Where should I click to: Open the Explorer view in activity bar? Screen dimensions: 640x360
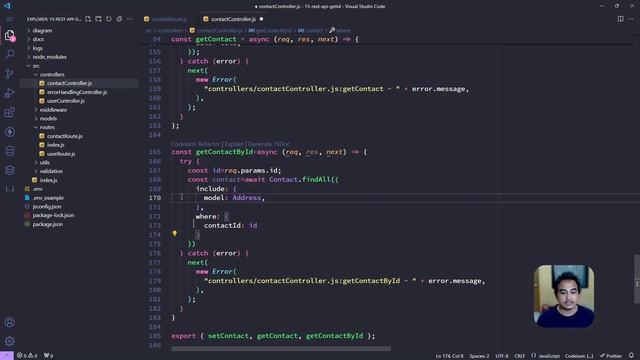click(x=9, y=35)
